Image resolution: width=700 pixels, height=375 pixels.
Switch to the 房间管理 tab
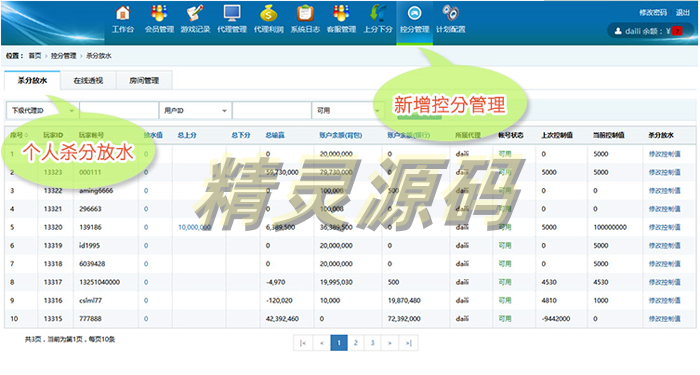coord(144,81)
